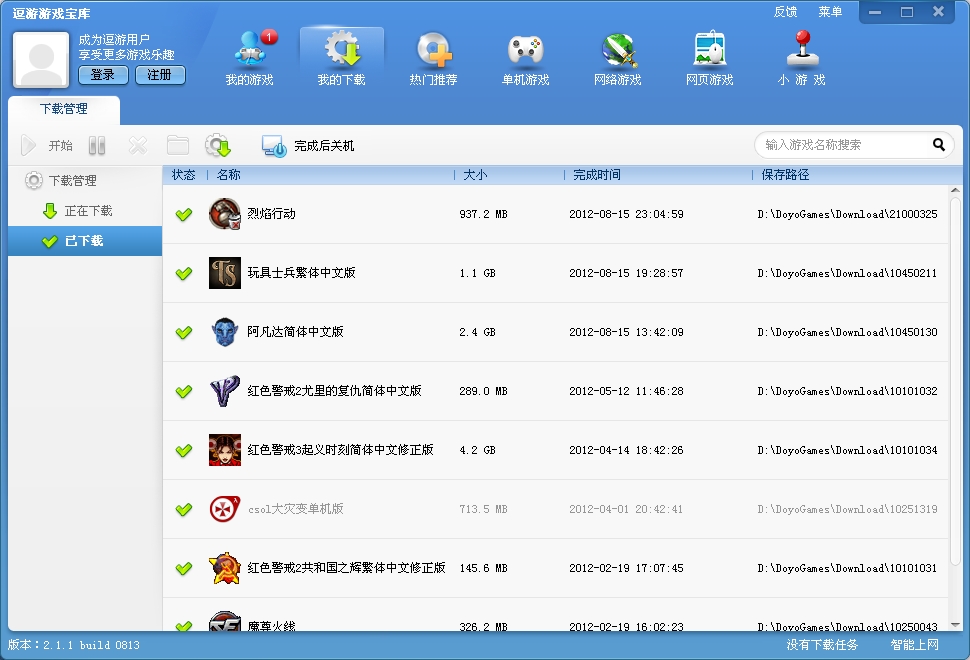Select 已下载 in sidebar
970x660 pixels.
coord(85,241)
